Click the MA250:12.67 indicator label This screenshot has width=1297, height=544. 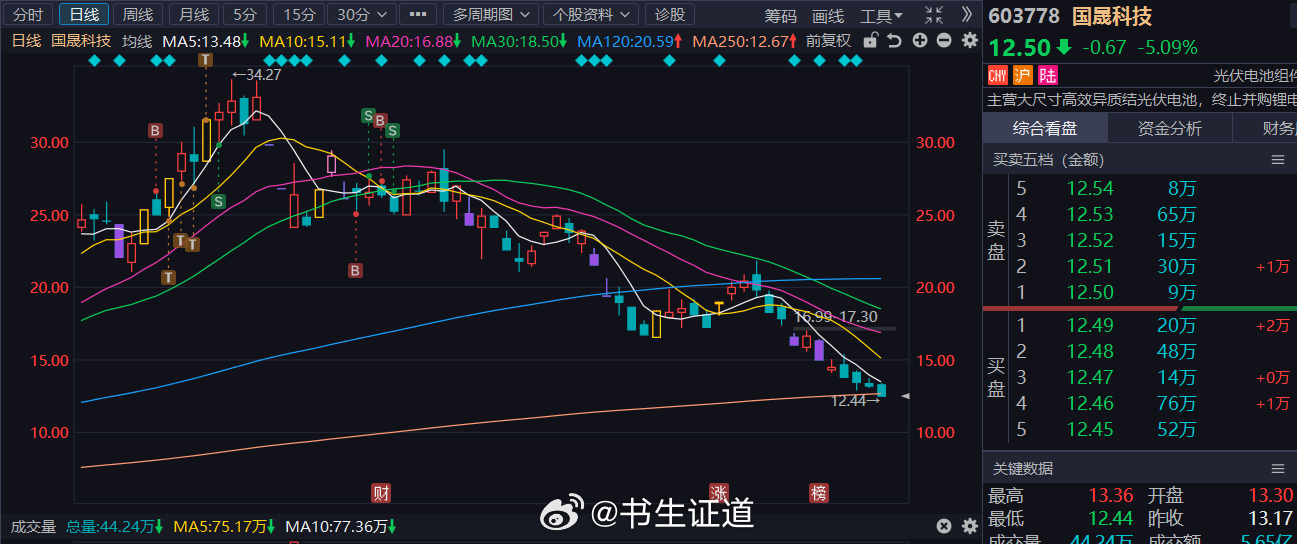pyautogui.click(x=745, y=41)
